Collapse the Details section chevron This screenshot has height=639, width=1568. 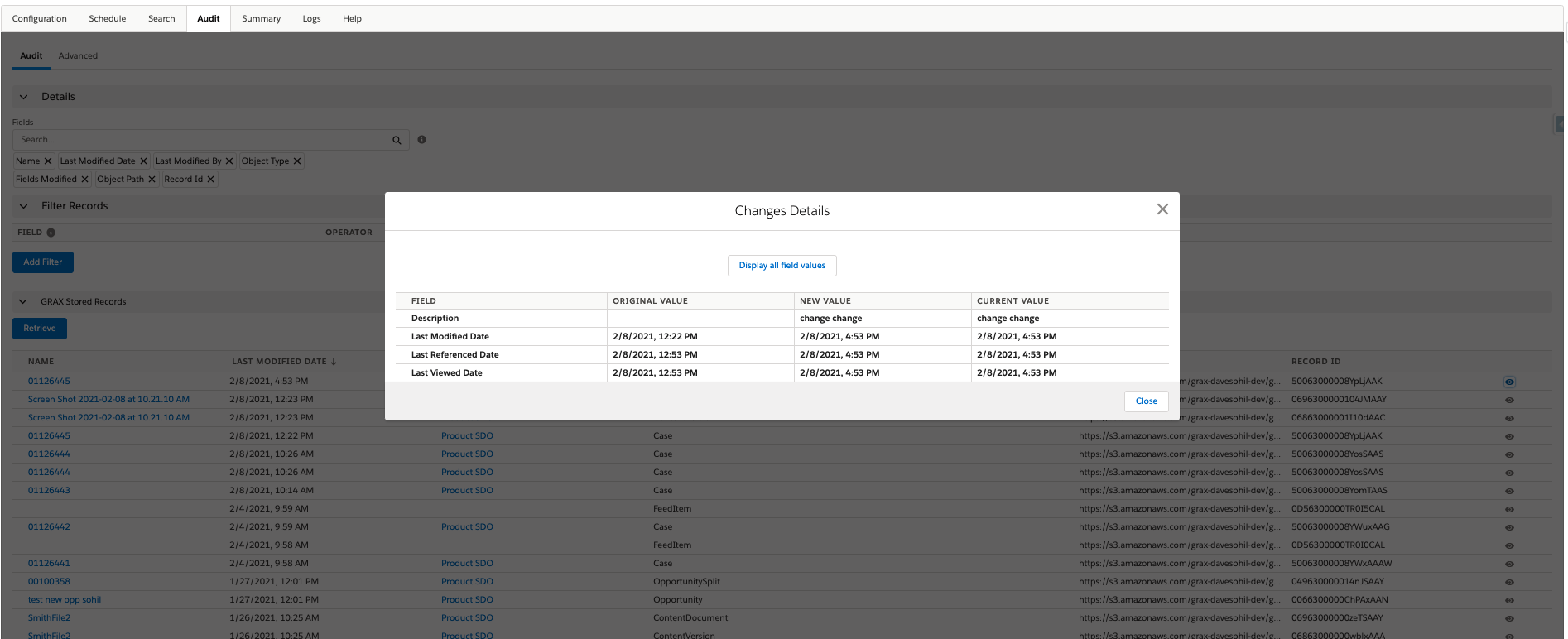click(24, 97)
